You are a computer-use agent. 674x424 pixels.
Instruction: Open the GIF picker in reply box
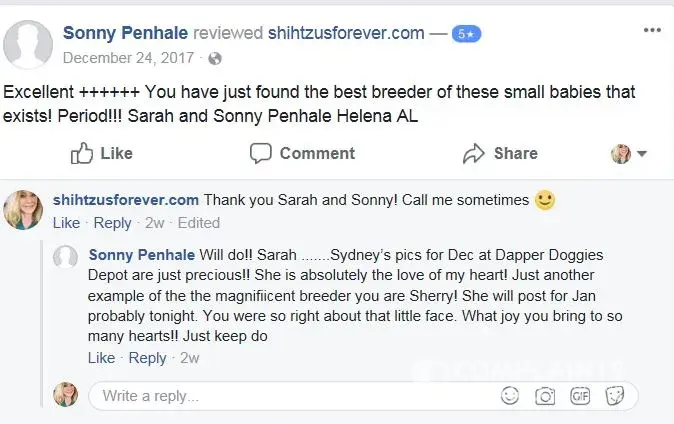click(x=579, y=396)
